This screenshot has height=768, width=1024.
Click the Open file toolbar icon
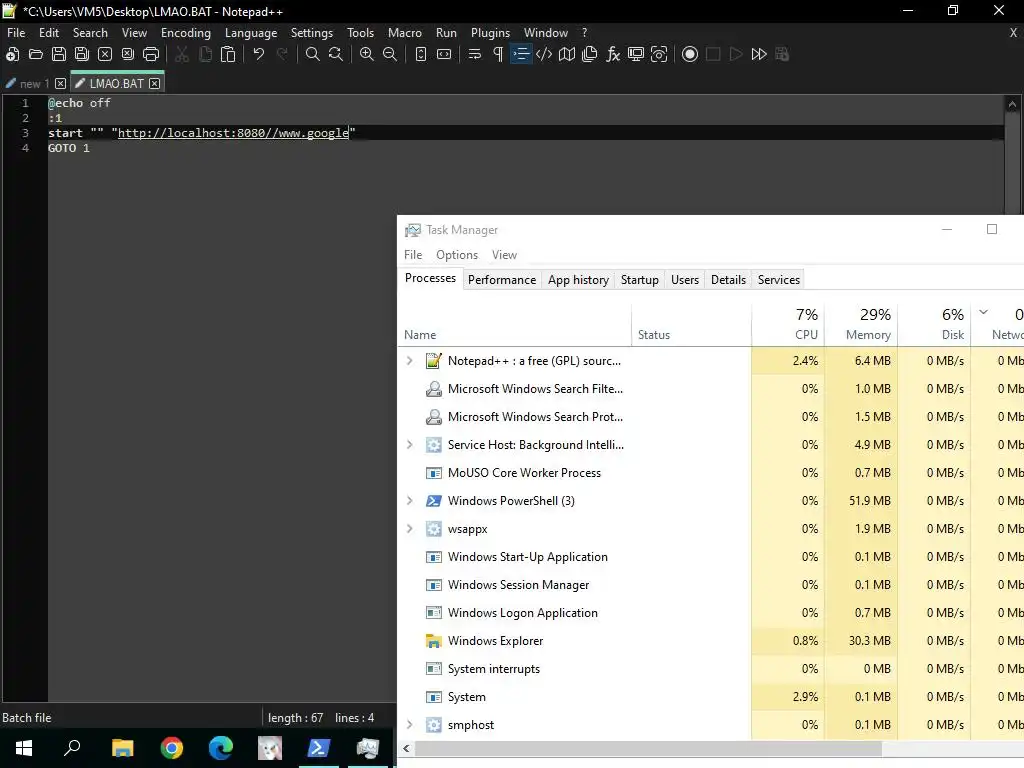36,54
